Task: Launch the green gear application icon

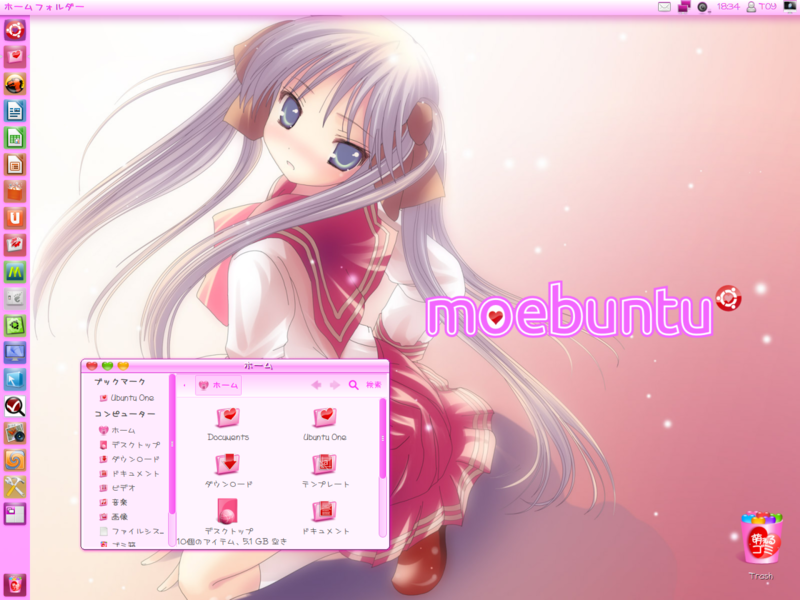Action: [x=15, y=326]
